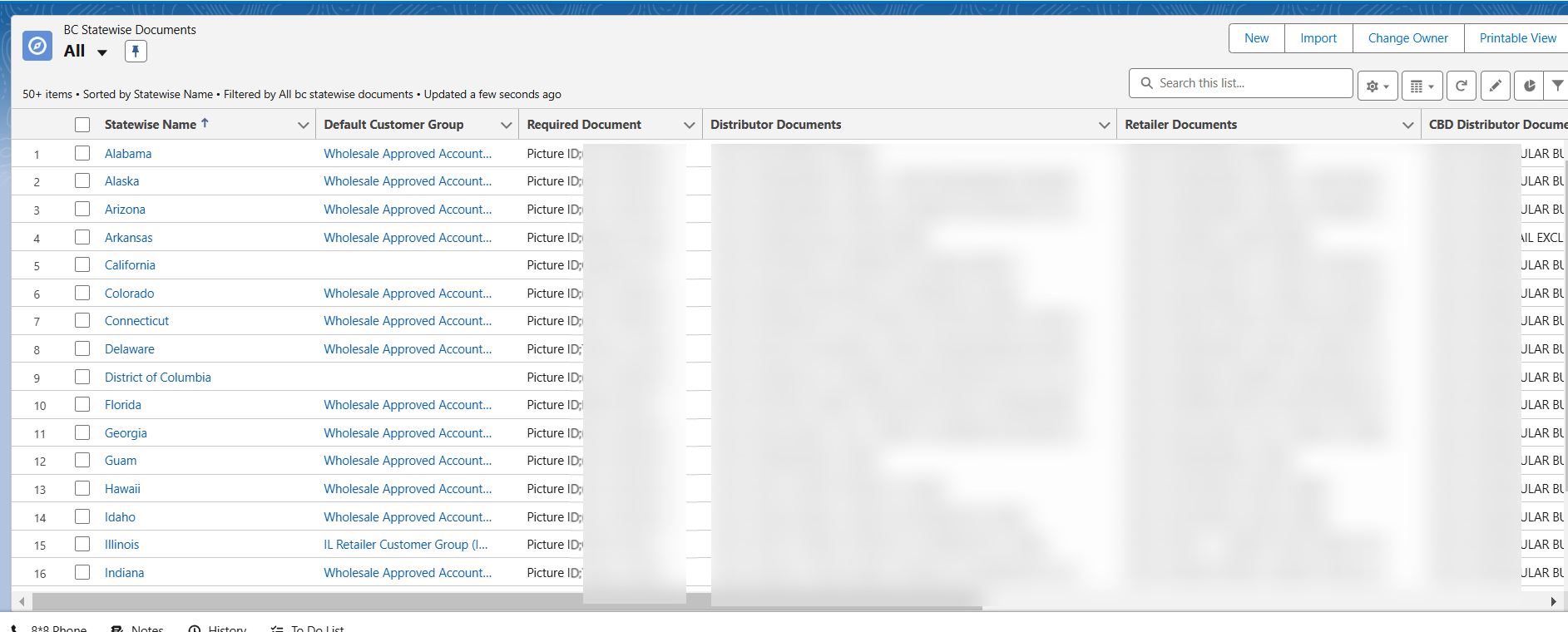The width and height of the screenshot is (1568, 632).
Task: Click the horizontal scrollbar thumb
Action: coord(507,601)
